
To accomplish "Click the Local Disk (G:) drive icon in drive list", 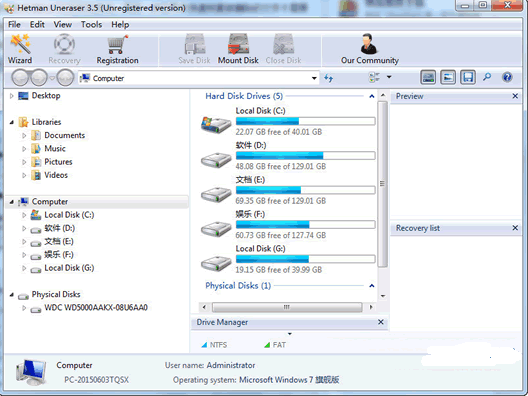I will (x=216, y=263).
